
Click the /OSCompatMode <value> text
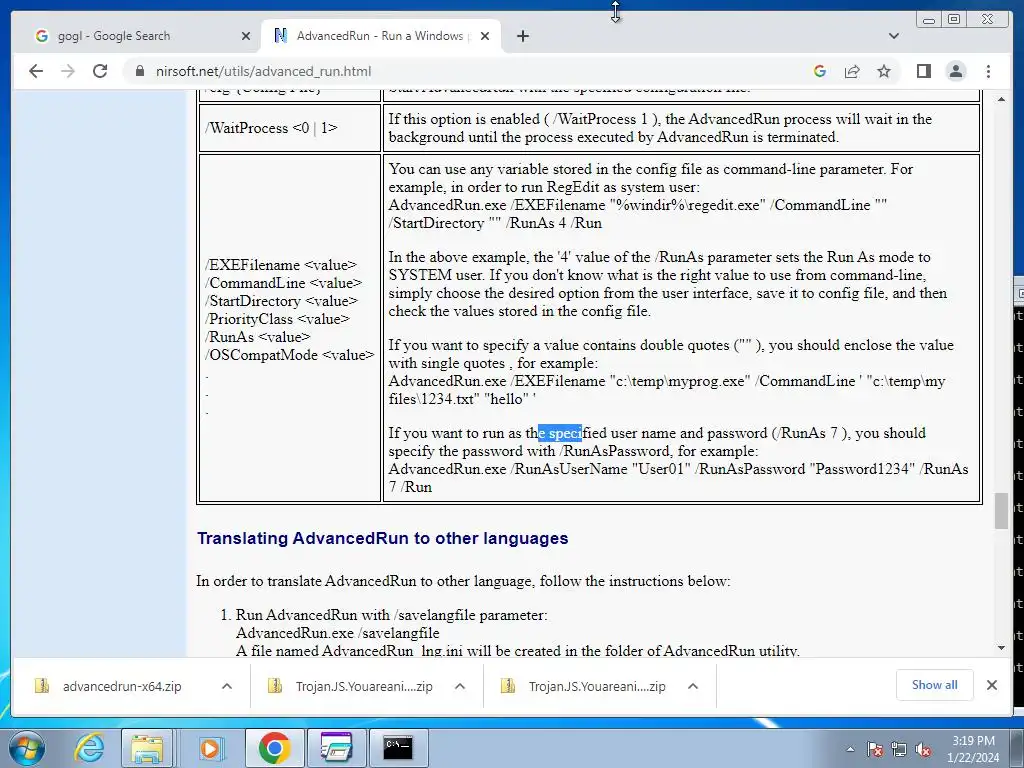[290, 355]
